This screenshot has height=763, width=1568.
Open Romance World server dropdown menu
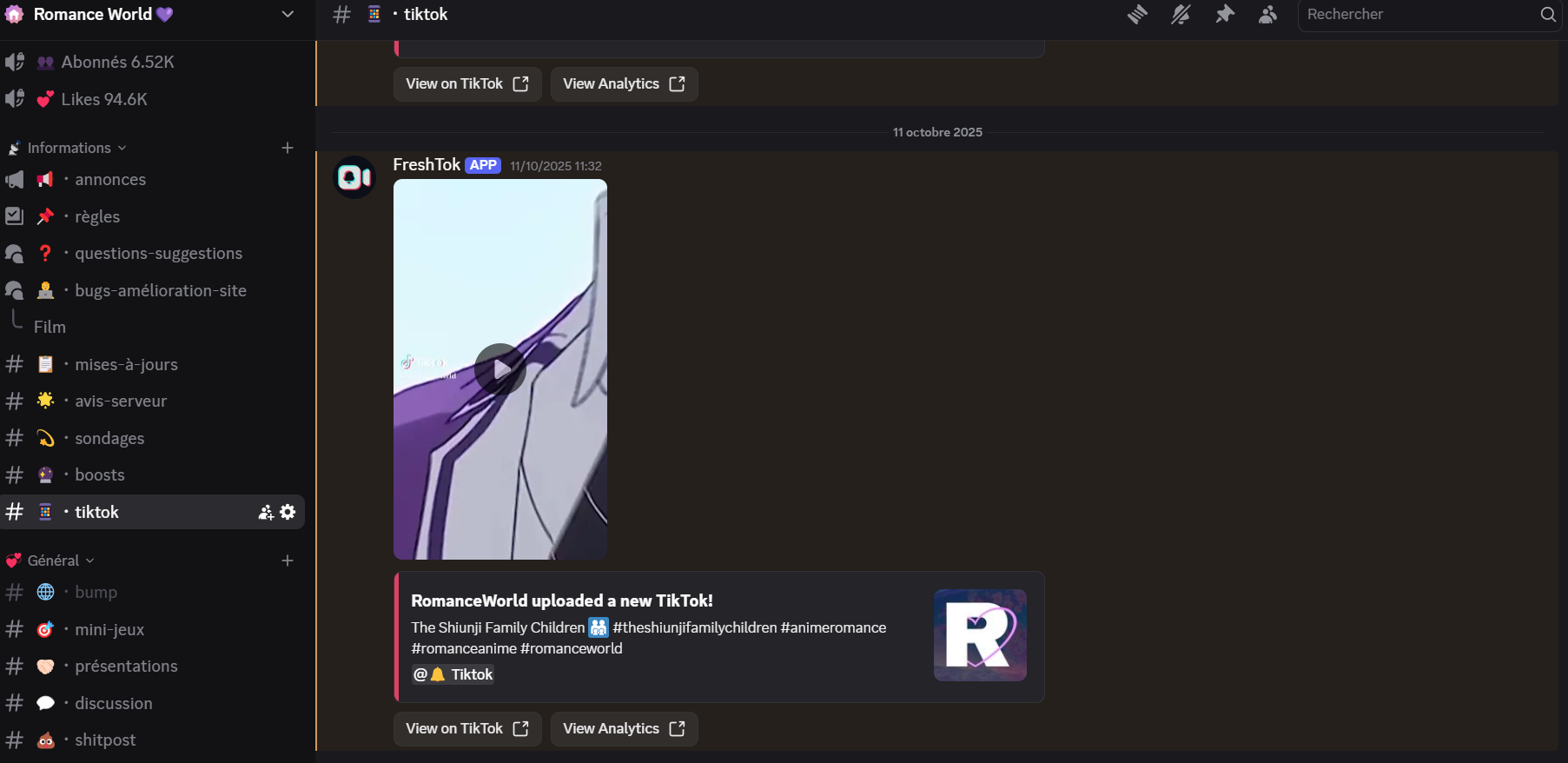pos(288,15)
